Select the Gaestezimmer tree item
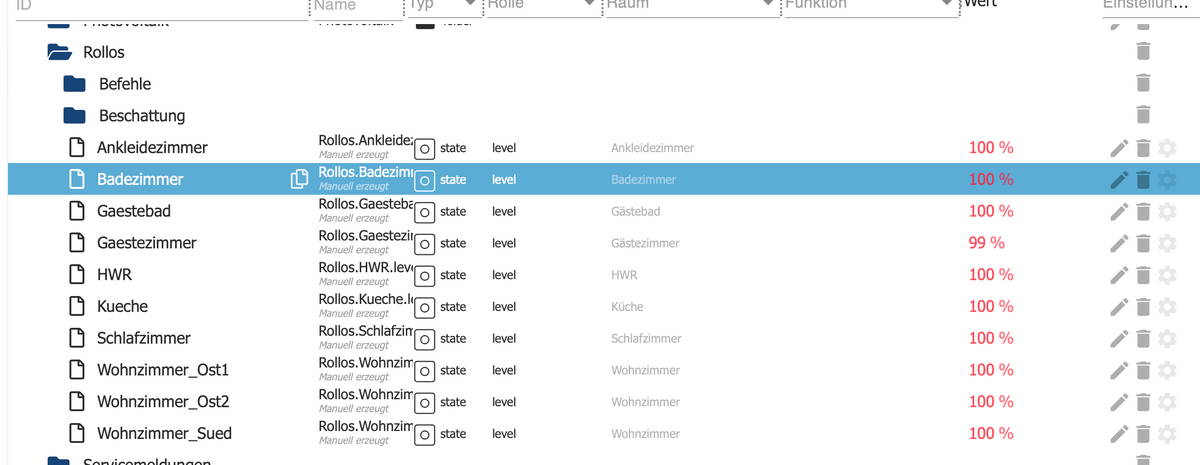The width and height of the screenshot is (1200, 465). tap(146, 243)
